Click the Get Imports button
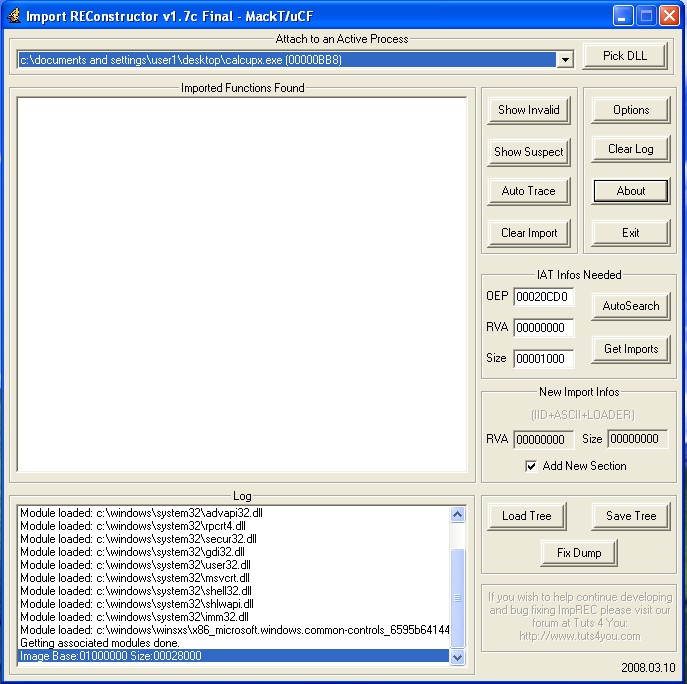 630,349
